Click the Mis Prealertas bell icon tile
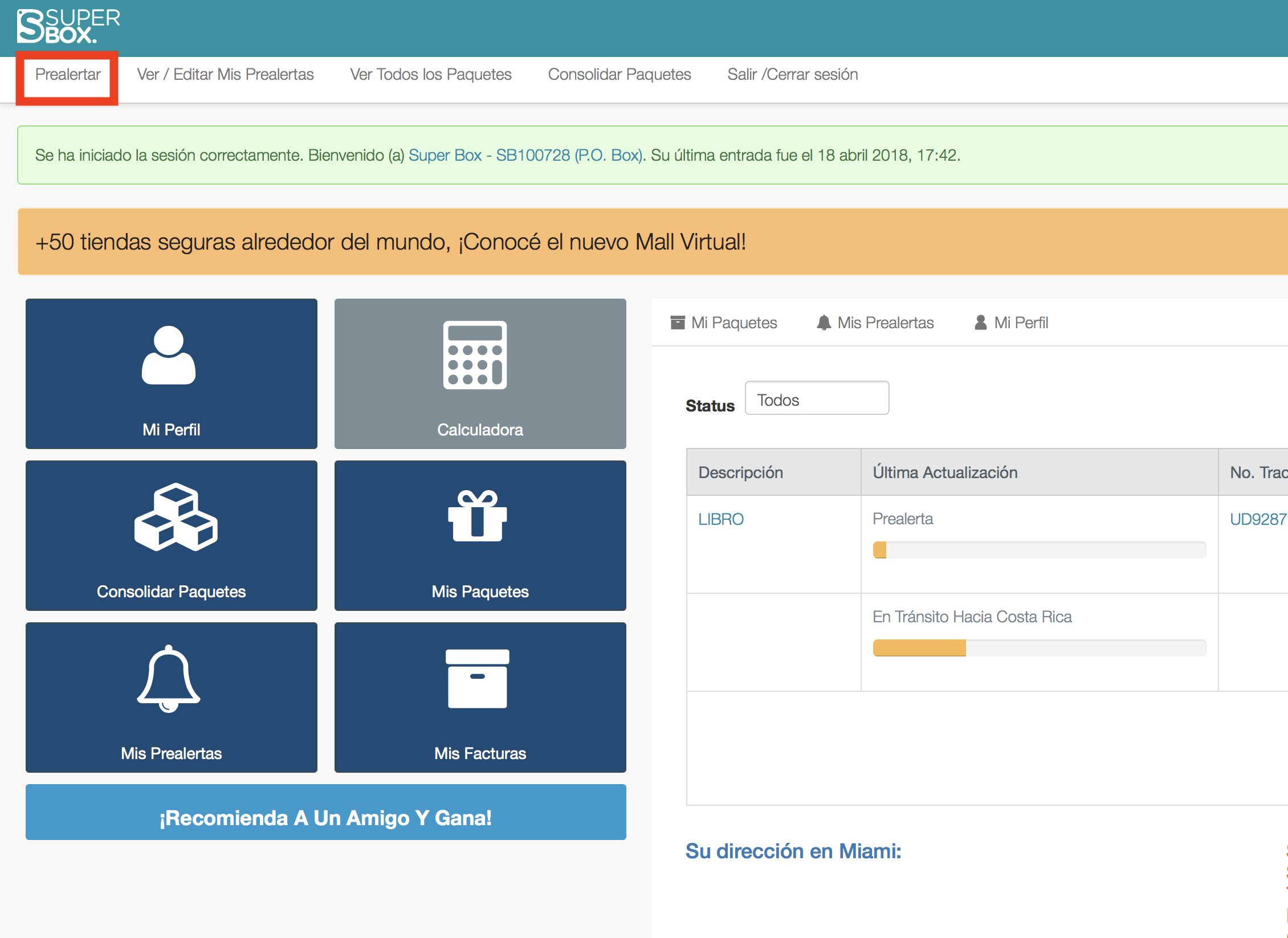The height and width of the screenshot is (938, 1288). pyautogui.click(x=169, y=679)
